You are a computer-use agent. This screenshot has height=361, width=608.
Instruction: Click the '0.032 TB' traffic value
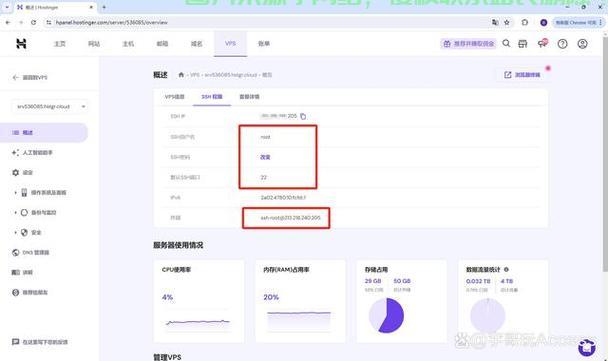(478, 281)
